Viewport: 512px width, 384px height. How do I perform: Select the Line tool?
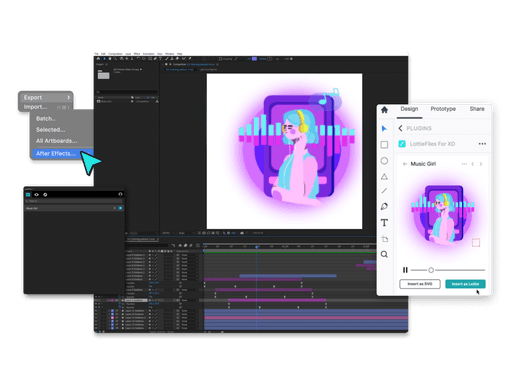point(384,191)
